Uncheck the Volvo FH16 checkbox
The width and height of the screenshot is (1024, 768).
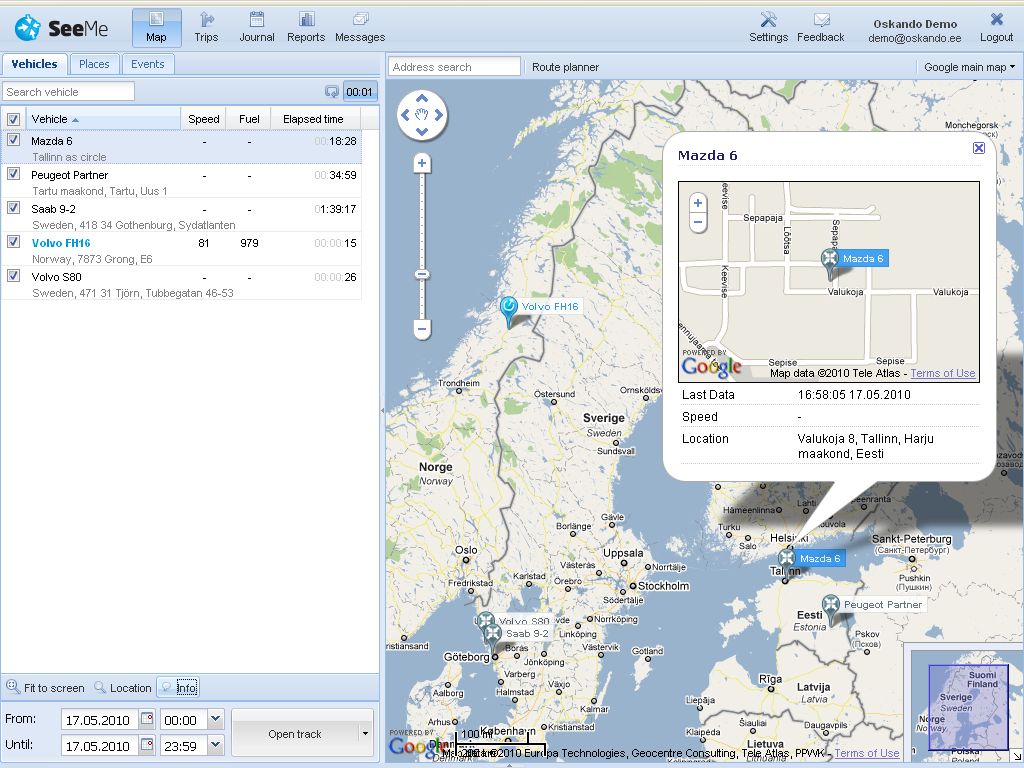(x=13, y=242)
